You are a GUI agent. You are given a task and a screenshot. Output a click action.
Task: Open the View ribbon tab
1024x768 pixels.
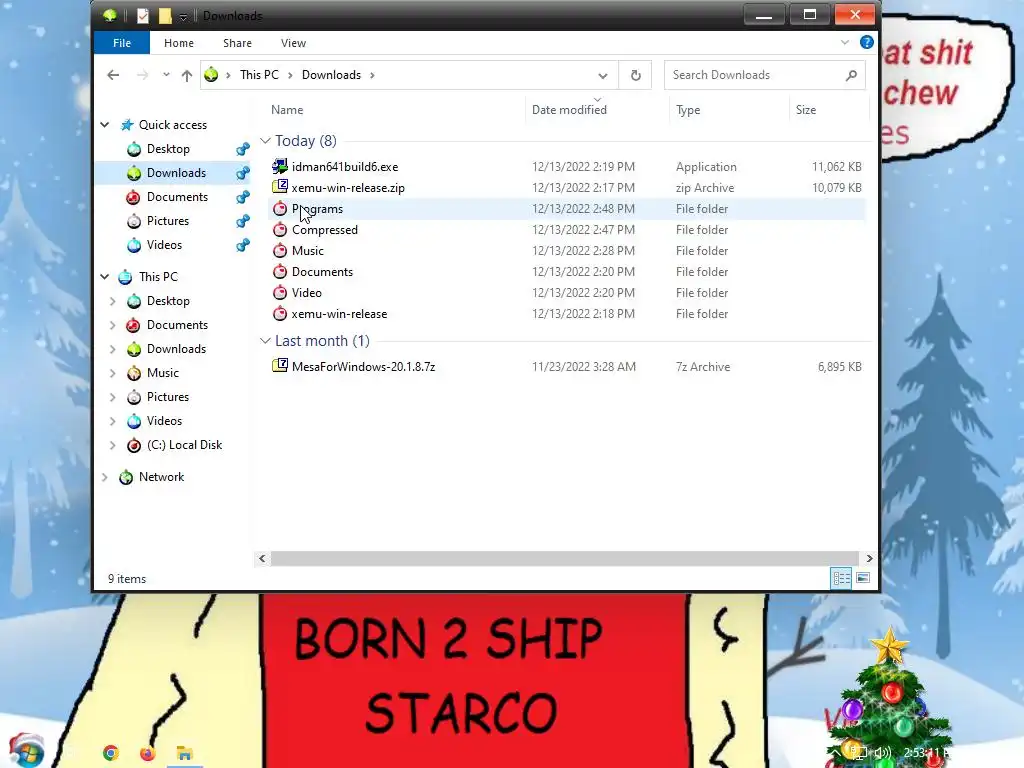tap(293, 43)
